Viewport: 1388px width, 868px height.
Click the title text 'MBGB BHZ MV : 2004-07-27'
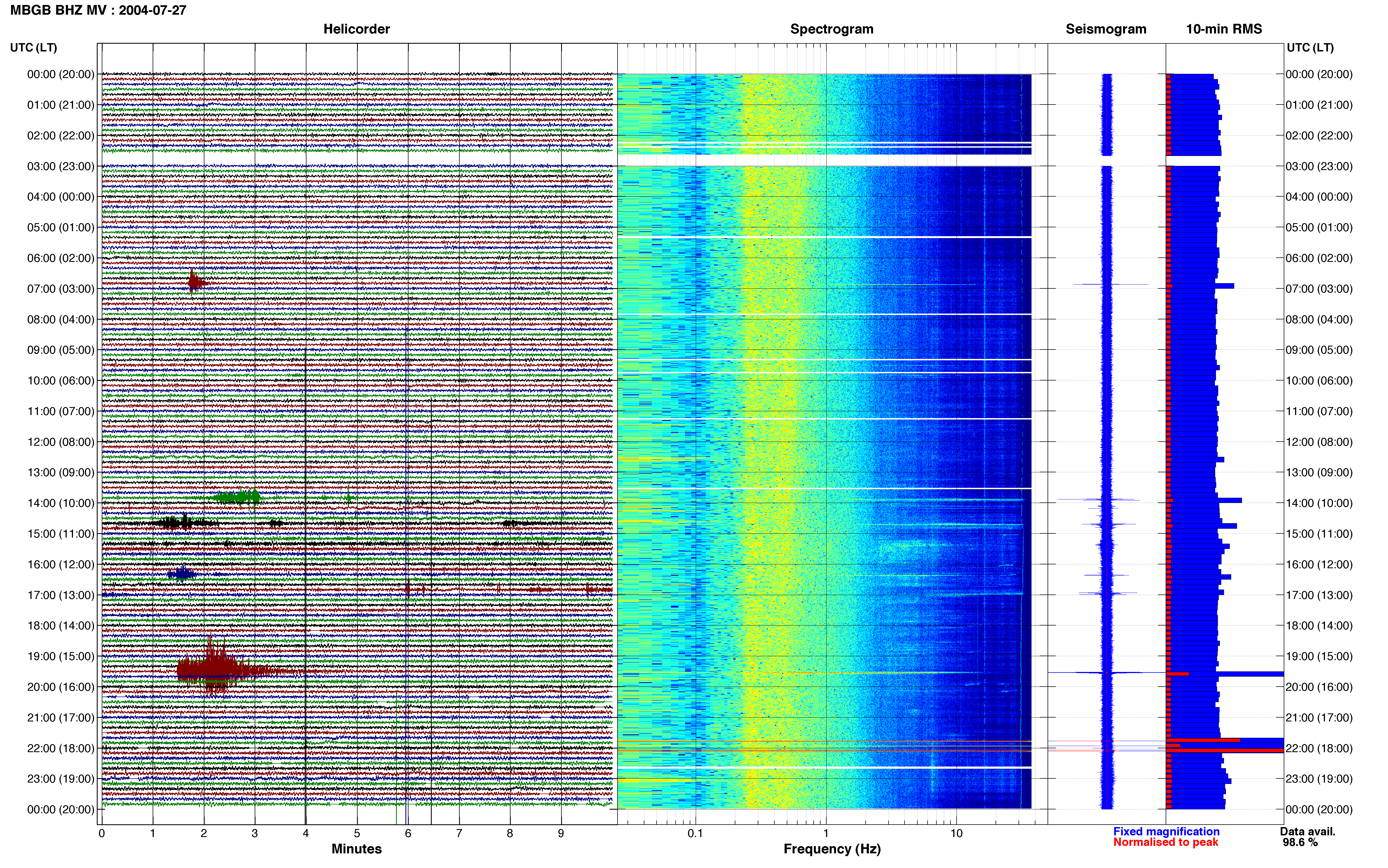98,10
